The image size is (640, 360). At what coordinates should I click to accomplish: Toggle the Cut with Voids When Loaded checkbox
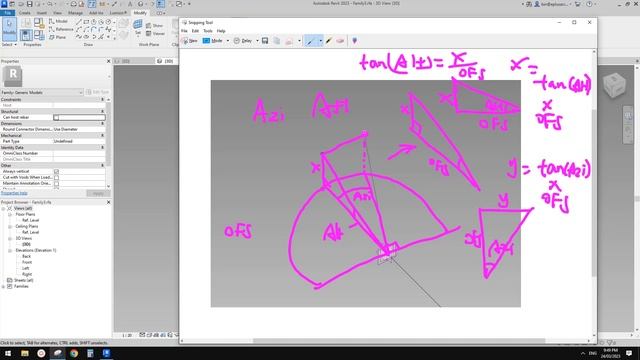[x=56, y=178]
